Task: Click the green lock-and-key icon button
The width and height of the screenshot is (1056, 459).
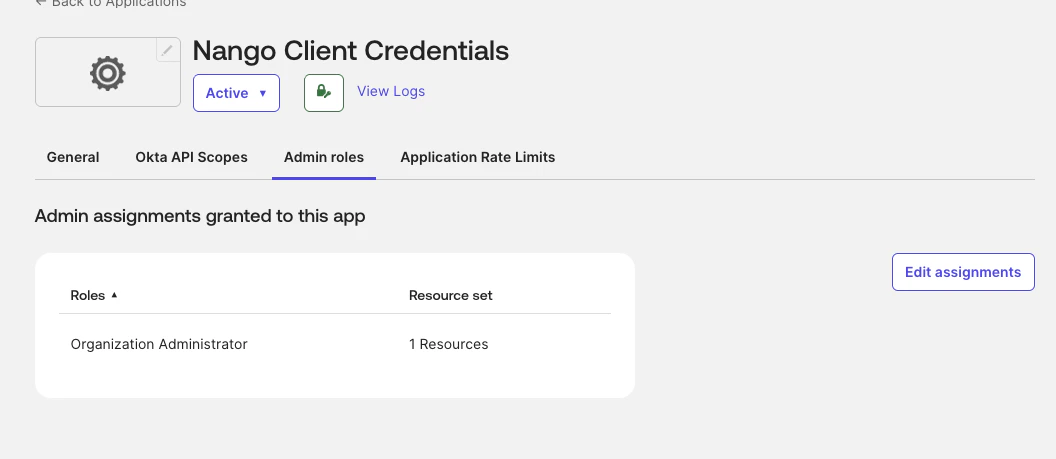Action: (324, 93)
